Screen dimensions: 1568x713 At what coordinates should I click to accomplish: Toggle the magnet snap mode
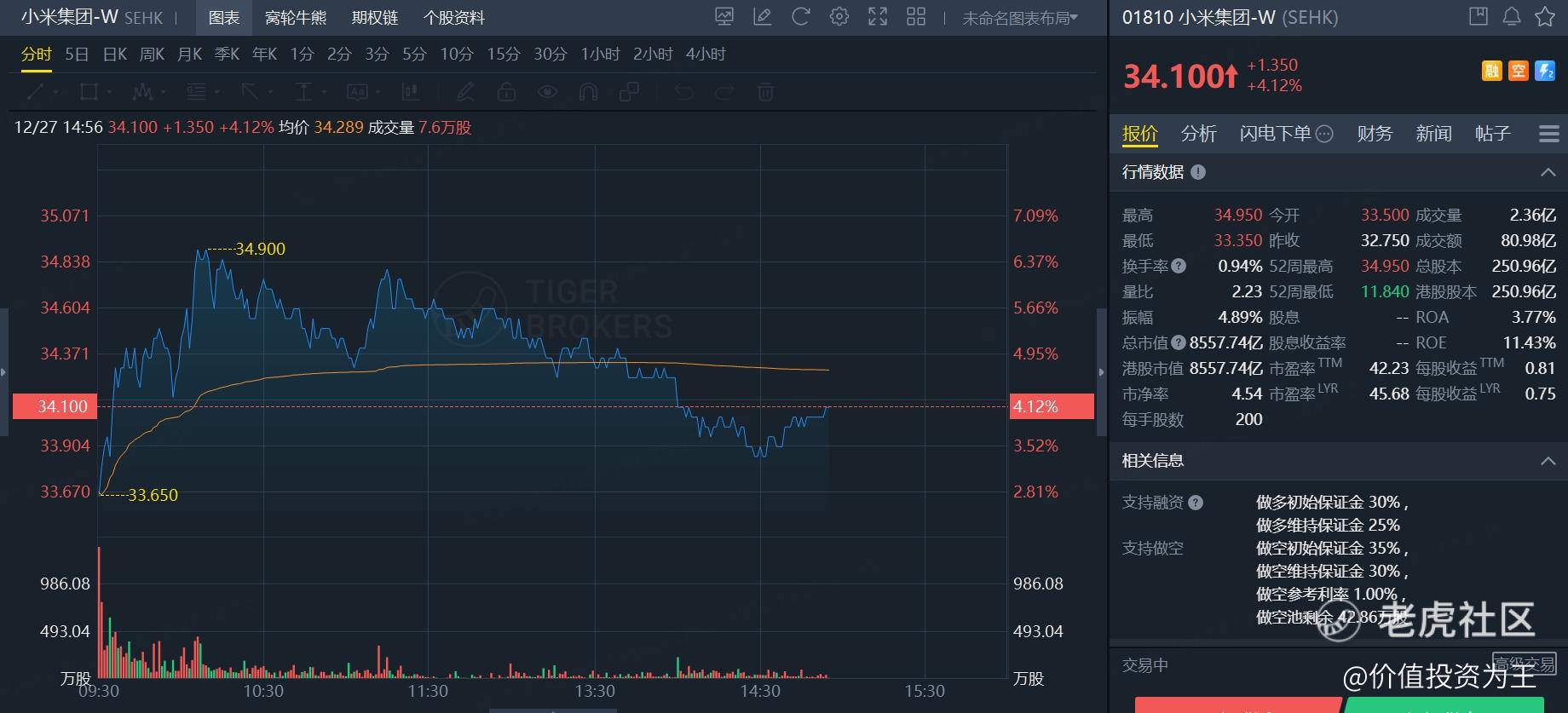click(588, 92)
